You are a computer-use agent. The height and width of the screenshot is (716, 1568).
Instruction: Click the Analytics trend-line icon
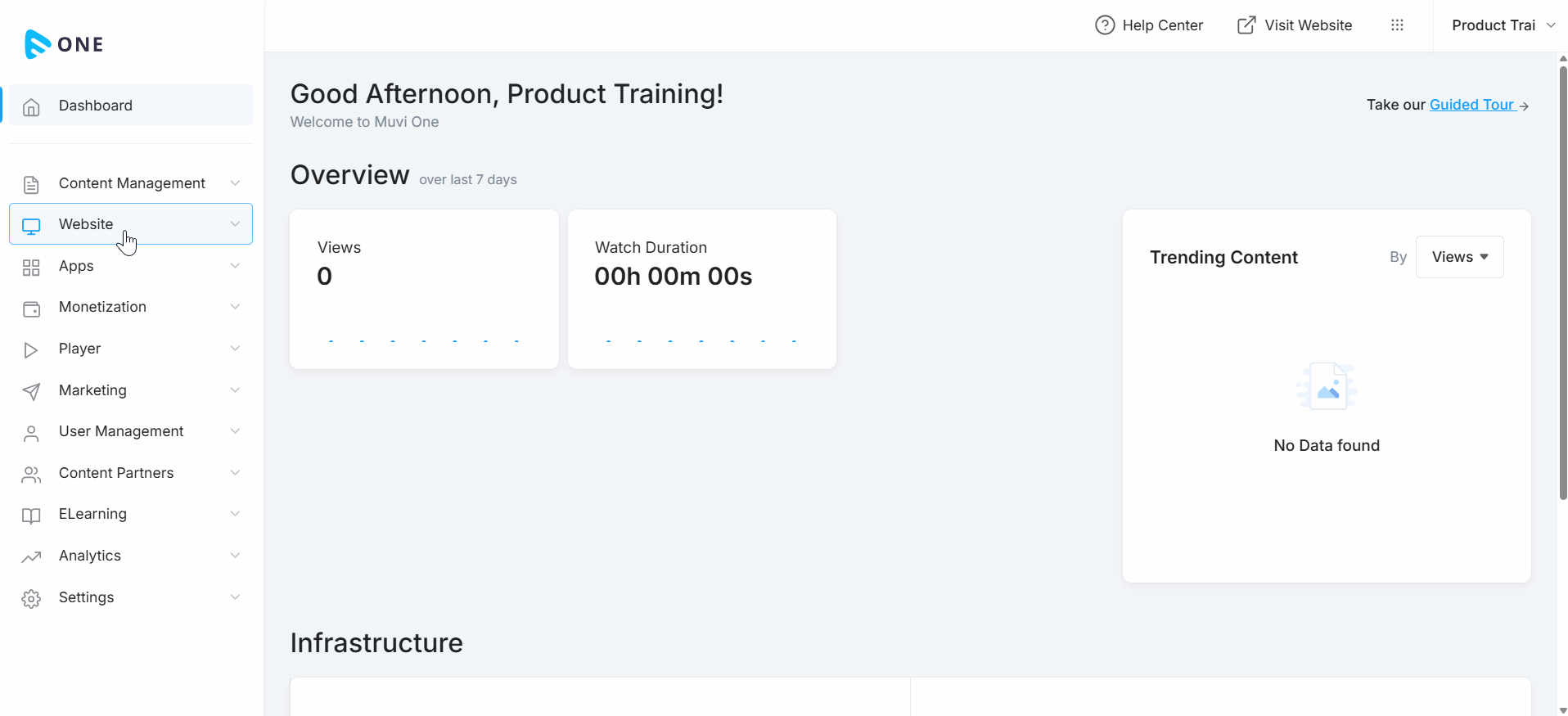(x=31, y=557)
